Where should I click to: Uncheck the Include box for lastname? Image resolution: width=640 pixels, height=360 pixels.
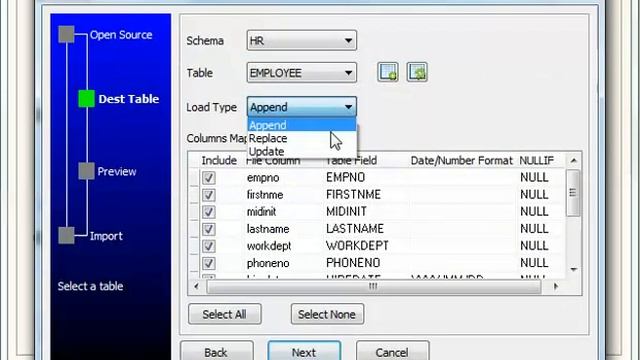tap(209, 229)
